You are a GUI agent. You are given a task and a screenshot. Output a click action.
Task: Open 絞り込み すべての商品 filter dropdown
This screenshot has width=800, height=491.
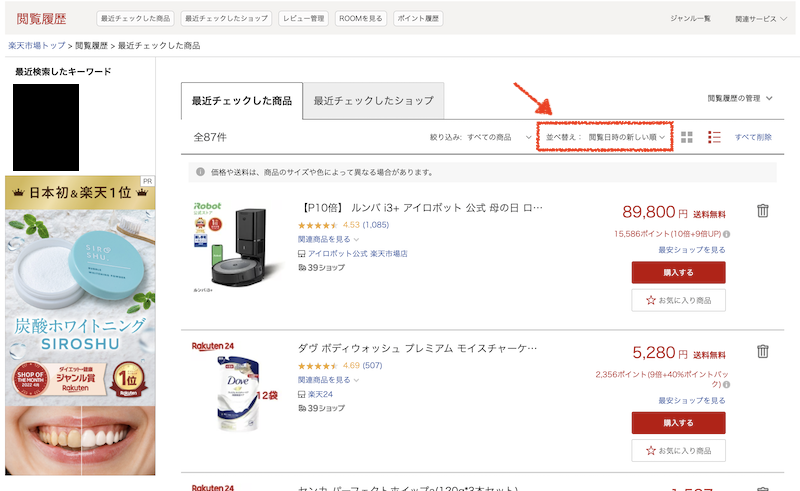[481, 137]
